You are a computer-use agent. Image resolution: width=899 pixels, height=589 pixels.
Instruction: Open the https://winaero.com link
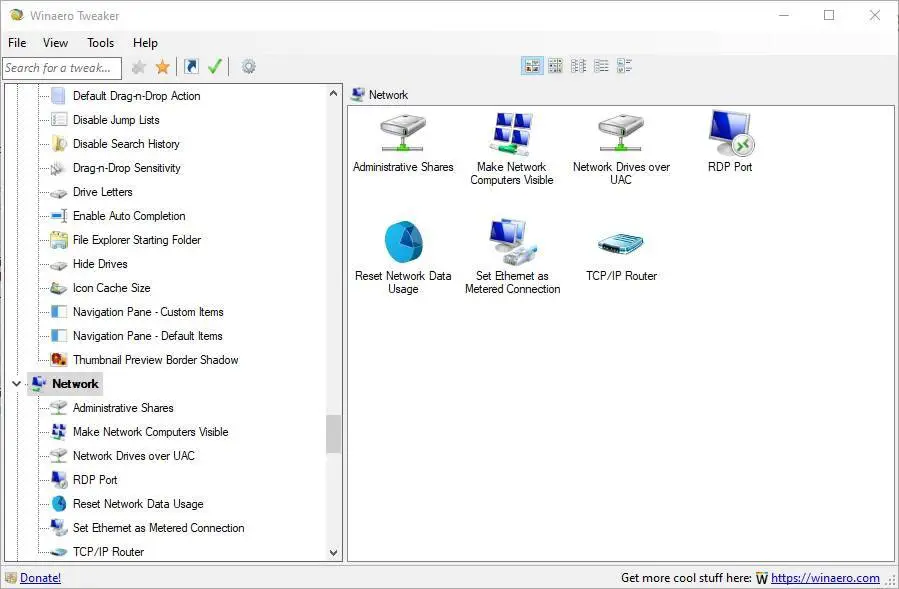[x=825, y=578]
